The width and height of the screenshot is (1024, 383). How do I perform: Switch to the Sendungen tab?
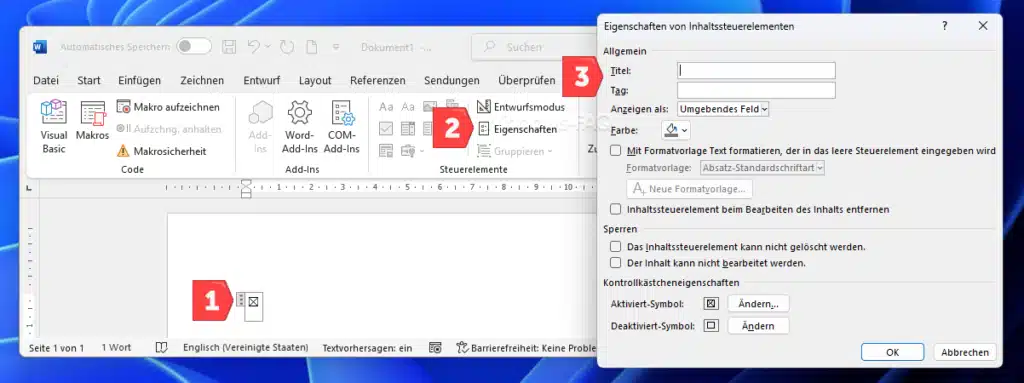[452, 80]
